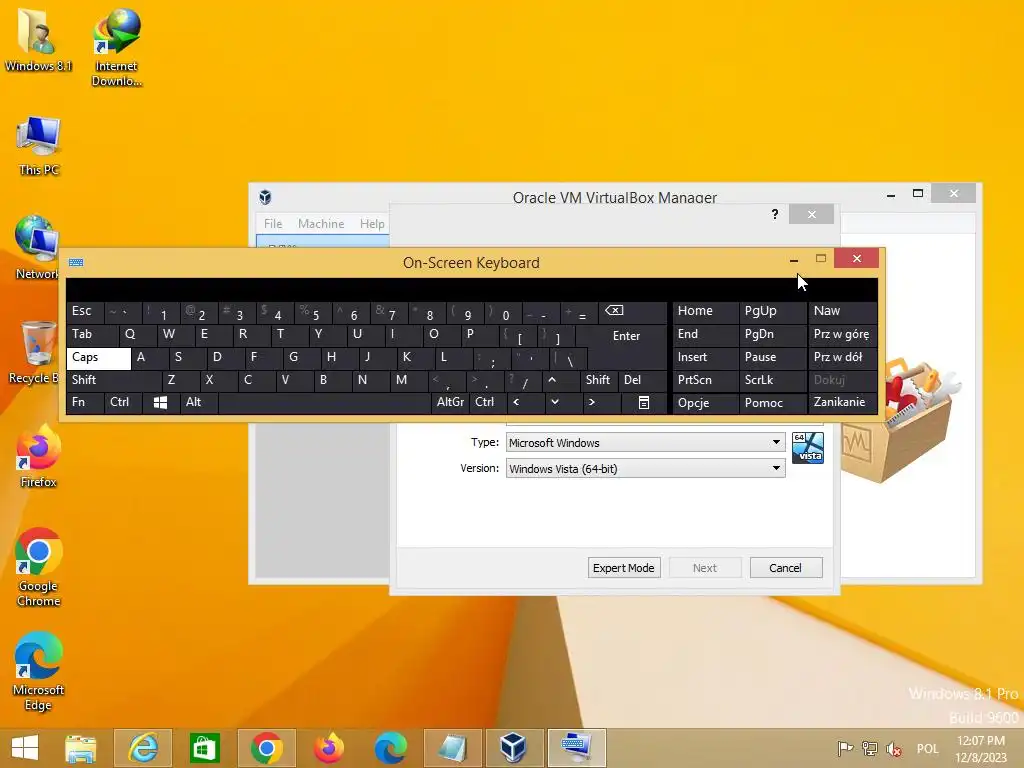Screen dimensions: 1024x768
Task: Click the wizard help question mark button
Action: (x=775, y=214)
